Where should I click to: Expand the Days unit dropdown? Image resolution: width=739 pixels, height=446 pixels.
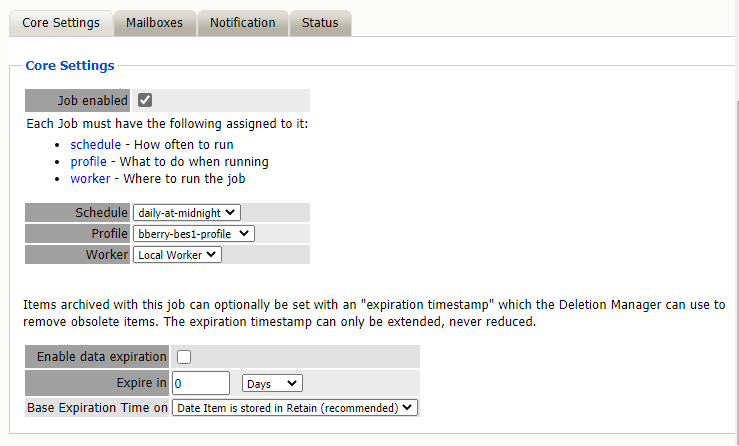[x=272, y=383]
